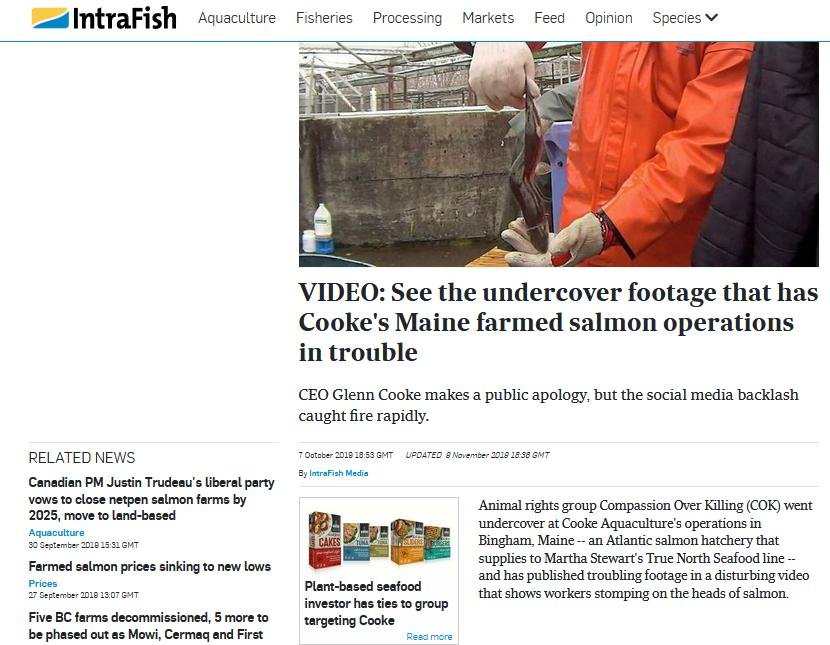Open the Fisheries section
The height and width of the screenshot is (645, 830).
[324, 18]
